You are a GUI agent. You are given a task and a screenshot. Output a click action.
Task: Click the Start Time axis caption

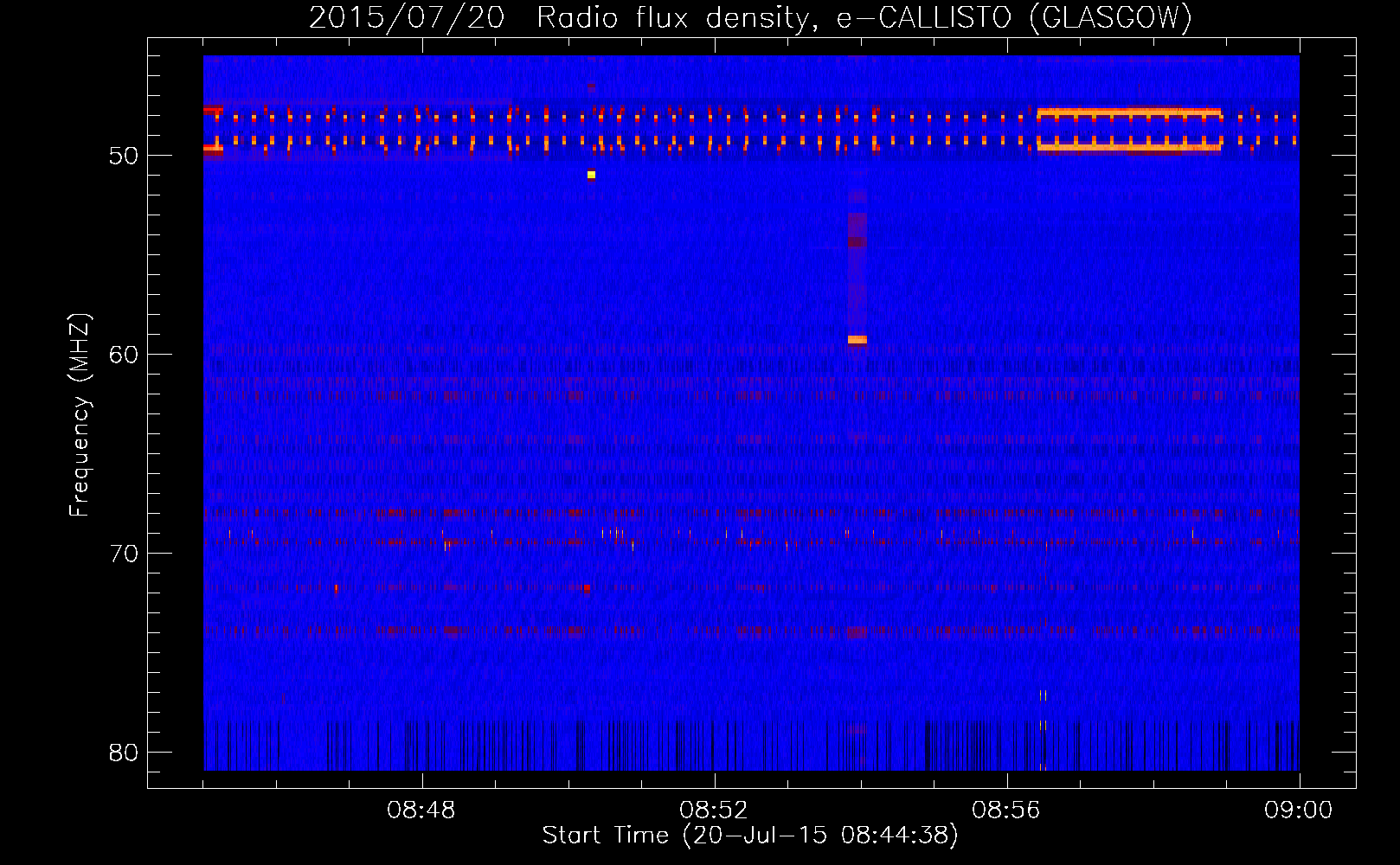point(750,836)
